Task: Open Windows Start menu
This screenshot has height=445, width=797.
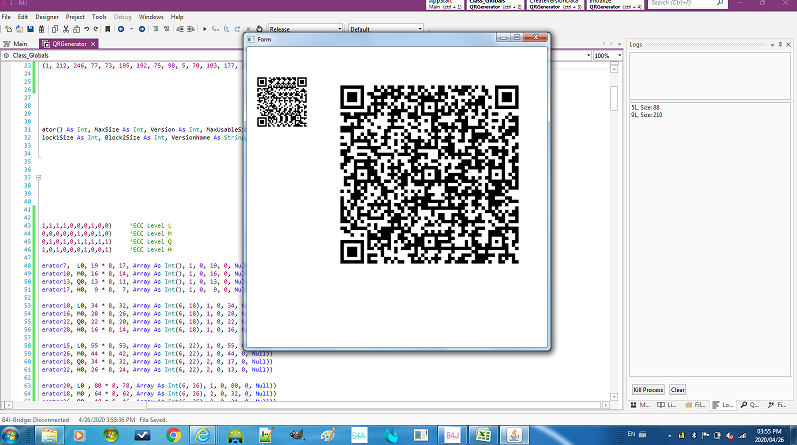Action: point(10,435)
